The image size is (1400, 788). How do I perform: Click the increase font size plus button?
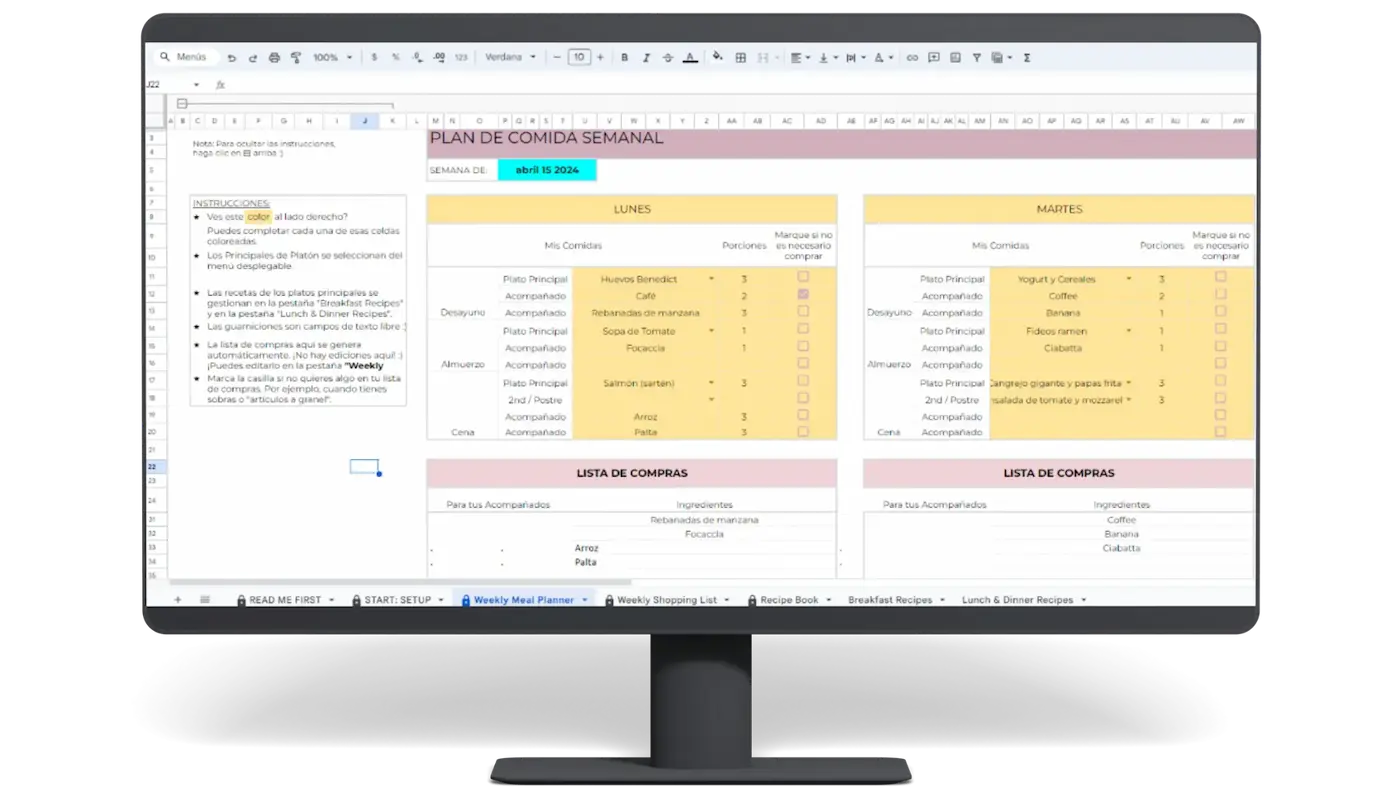coord(600,58)
